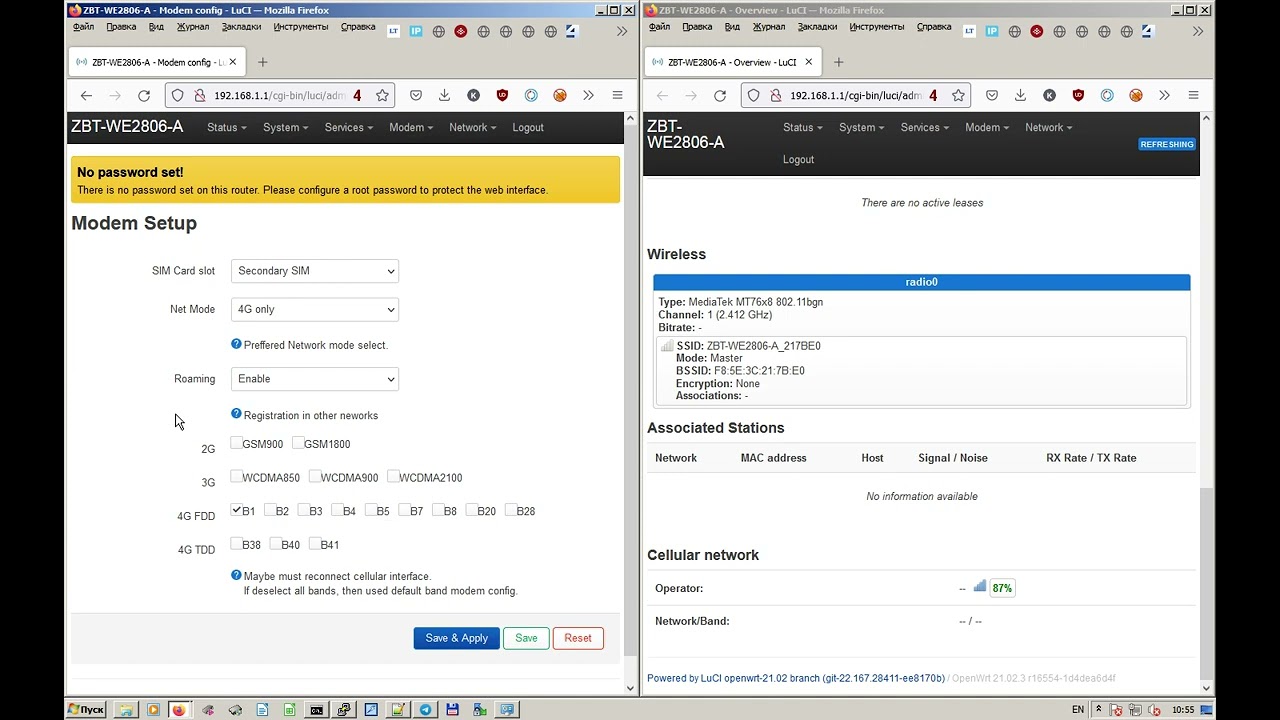The image size is (1280, 720).
Task: Click EN language indicator in tray
Action: tap(1077, 710)
